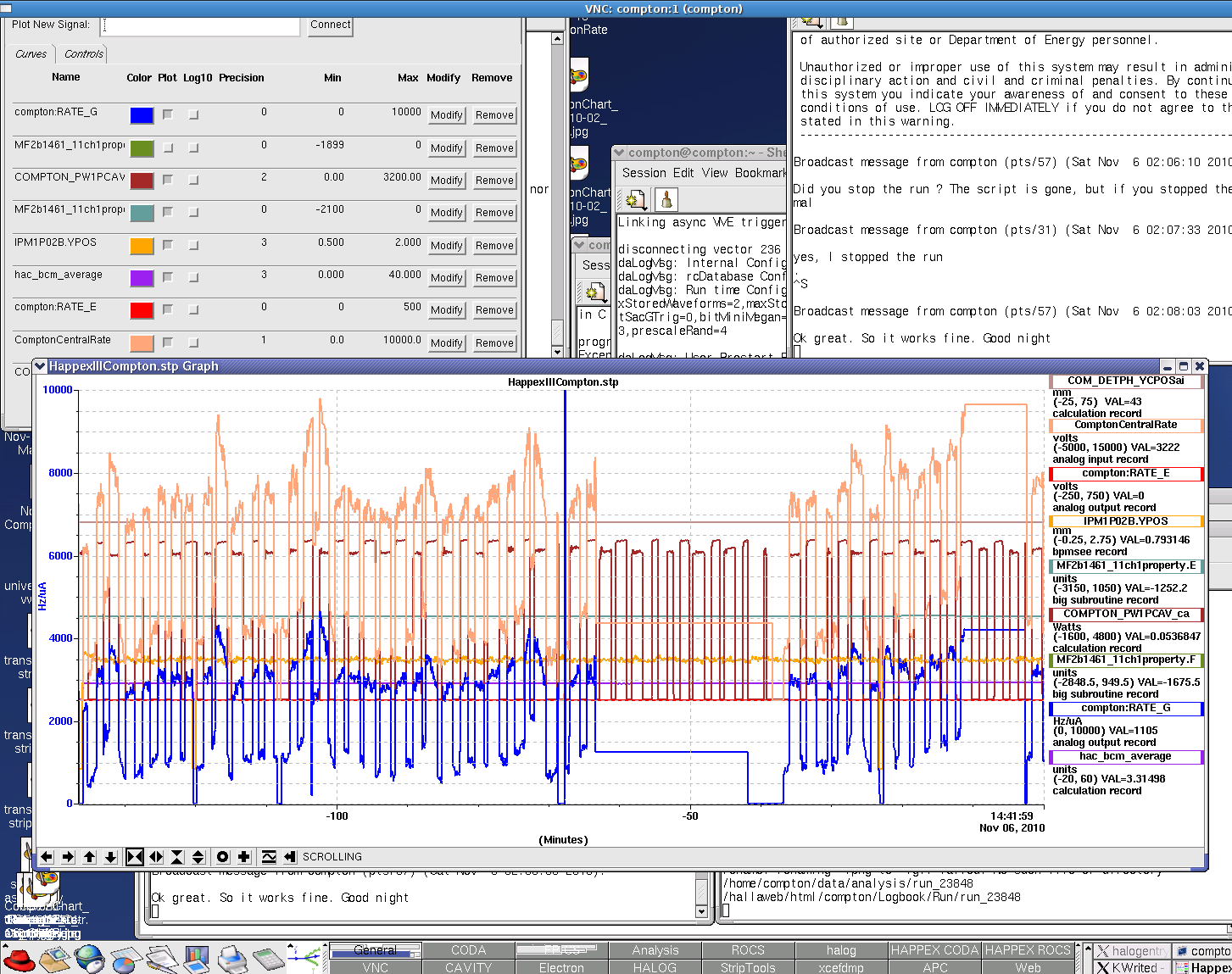Pan graph down with down-arrow icon
The height and width of the screenshot is (974, 1232).
[111, 857]
